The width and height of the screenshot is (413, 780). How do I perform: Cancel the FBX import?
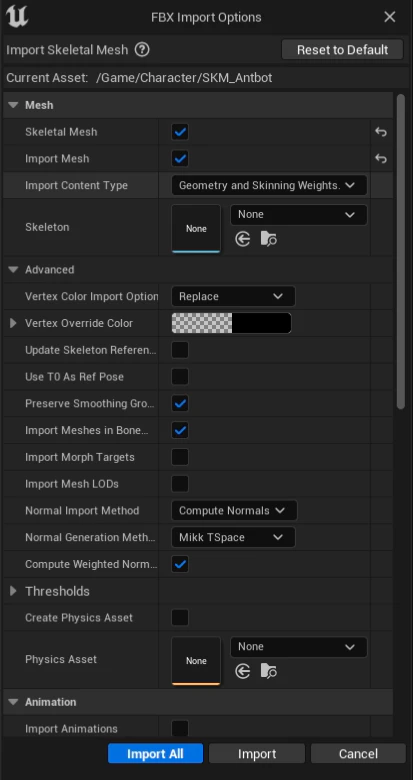pyautogui.click(x=358, y=754)
